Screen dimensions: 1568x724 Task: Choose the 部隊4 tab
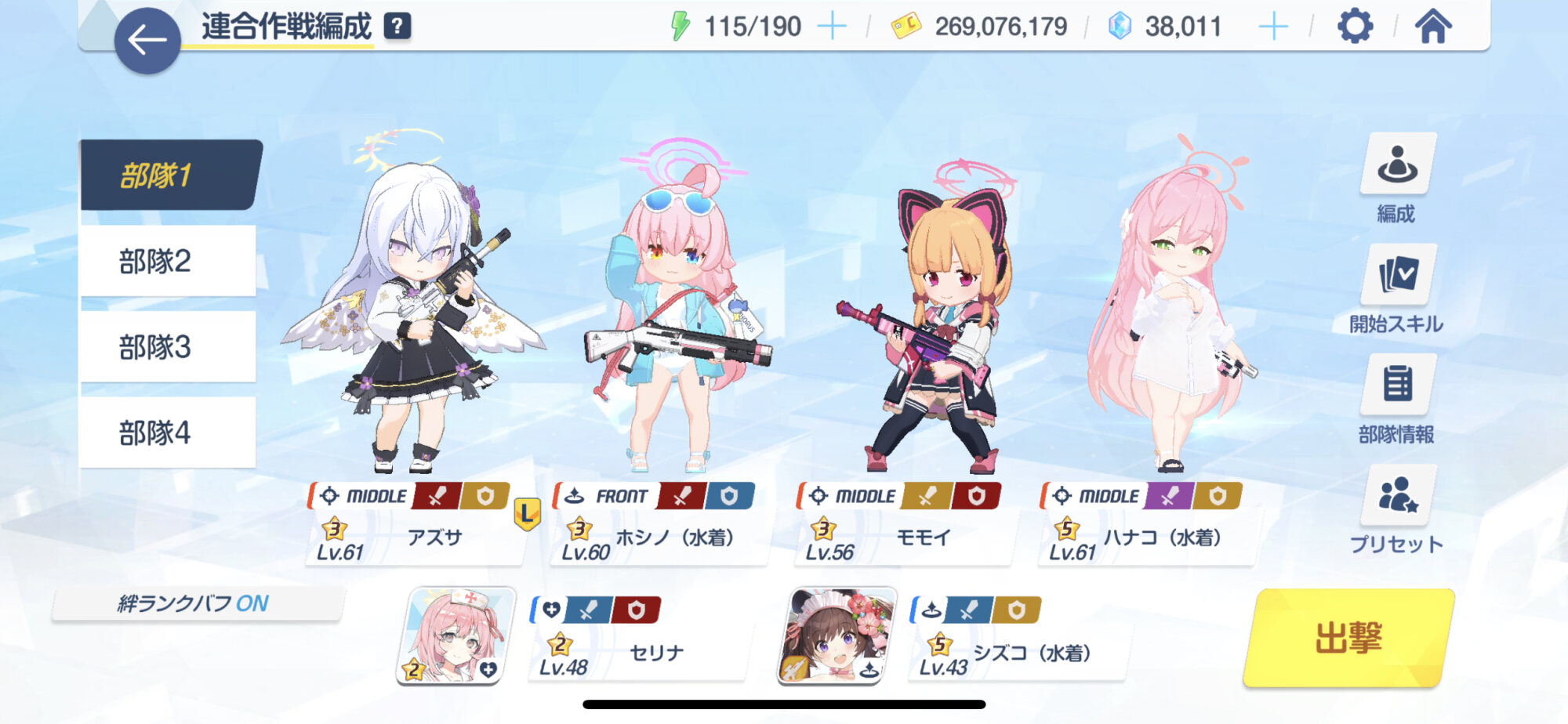(x=168, y=433)
